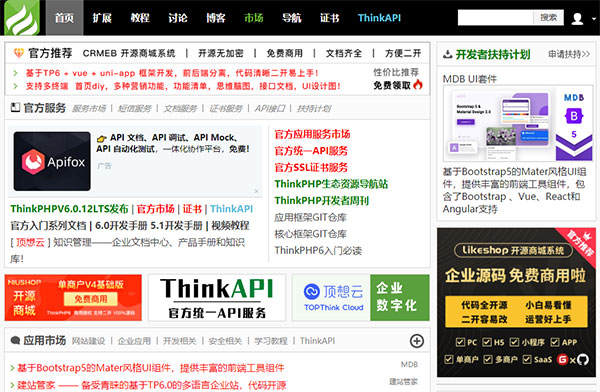Open the user account icon
The width and height of the screenshot is (600, 392).
tap(577, 18)
